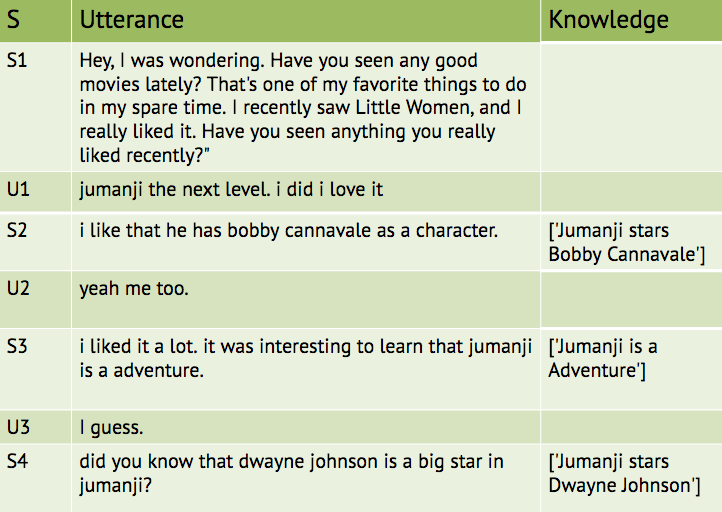
Task: Select the 'yeah me too.' utterance
Action: pos(134,288)
